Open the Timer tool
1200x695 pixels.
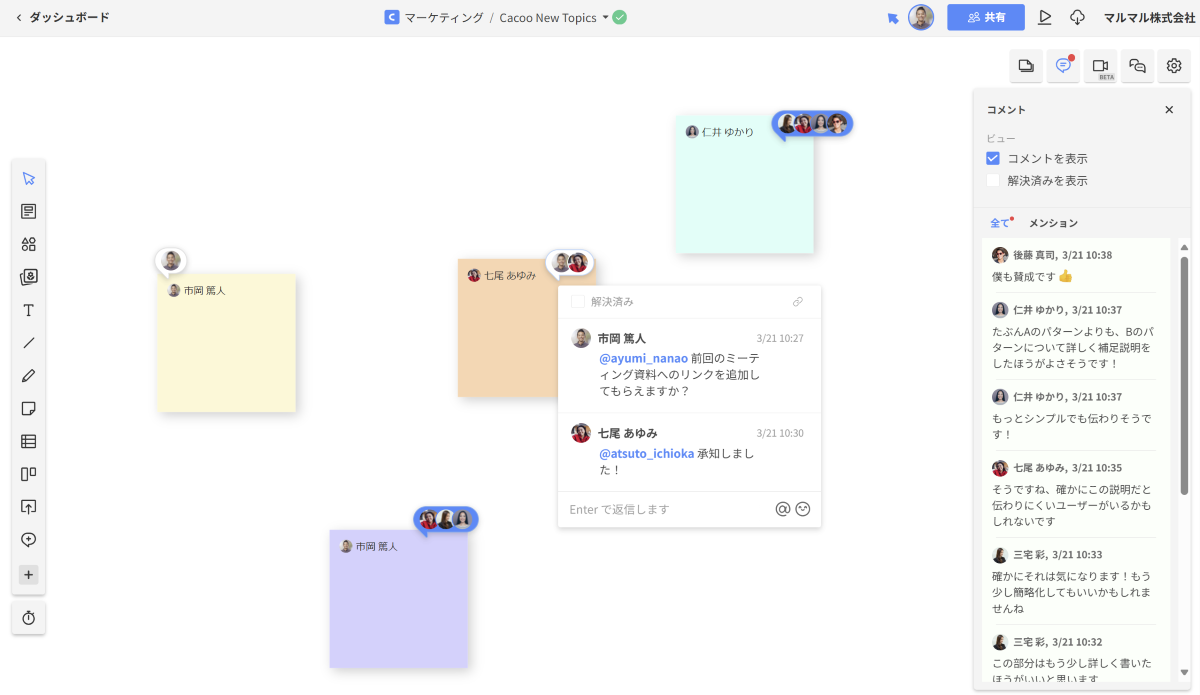[28, 618]
